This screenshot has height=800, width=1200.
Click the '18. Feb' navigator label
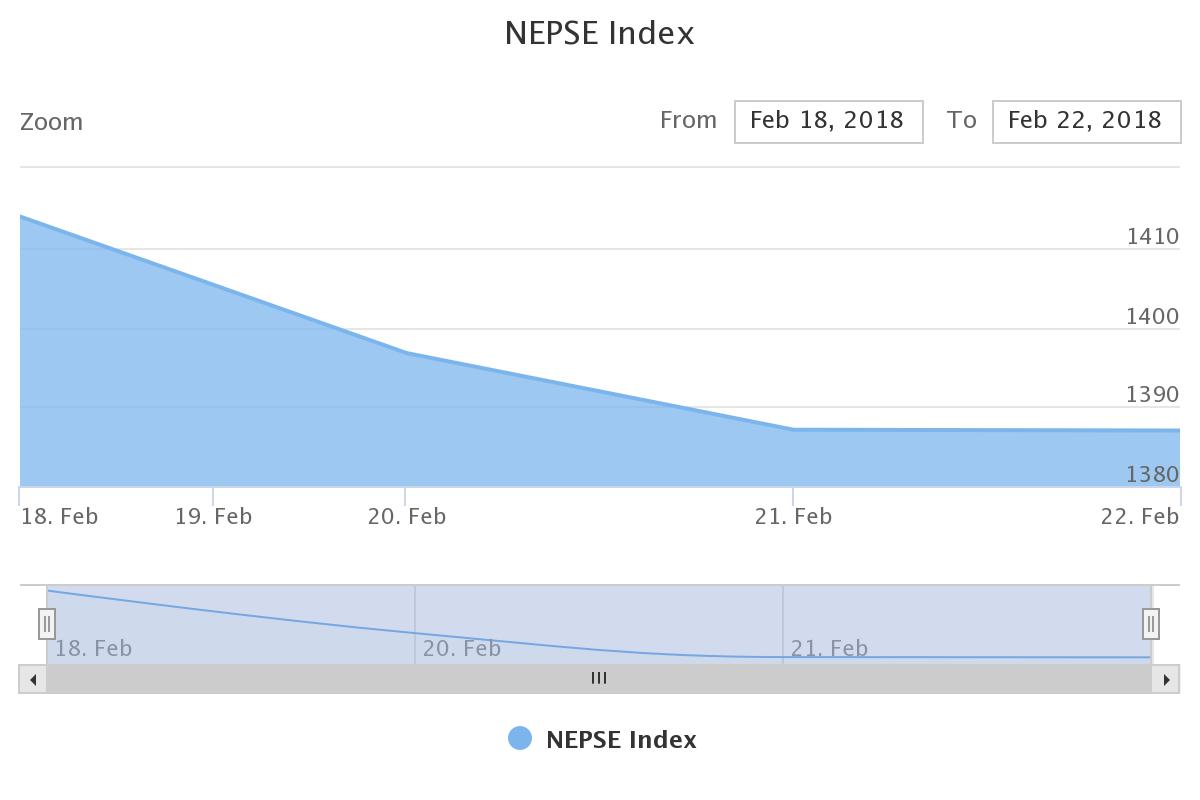(94, 648)
